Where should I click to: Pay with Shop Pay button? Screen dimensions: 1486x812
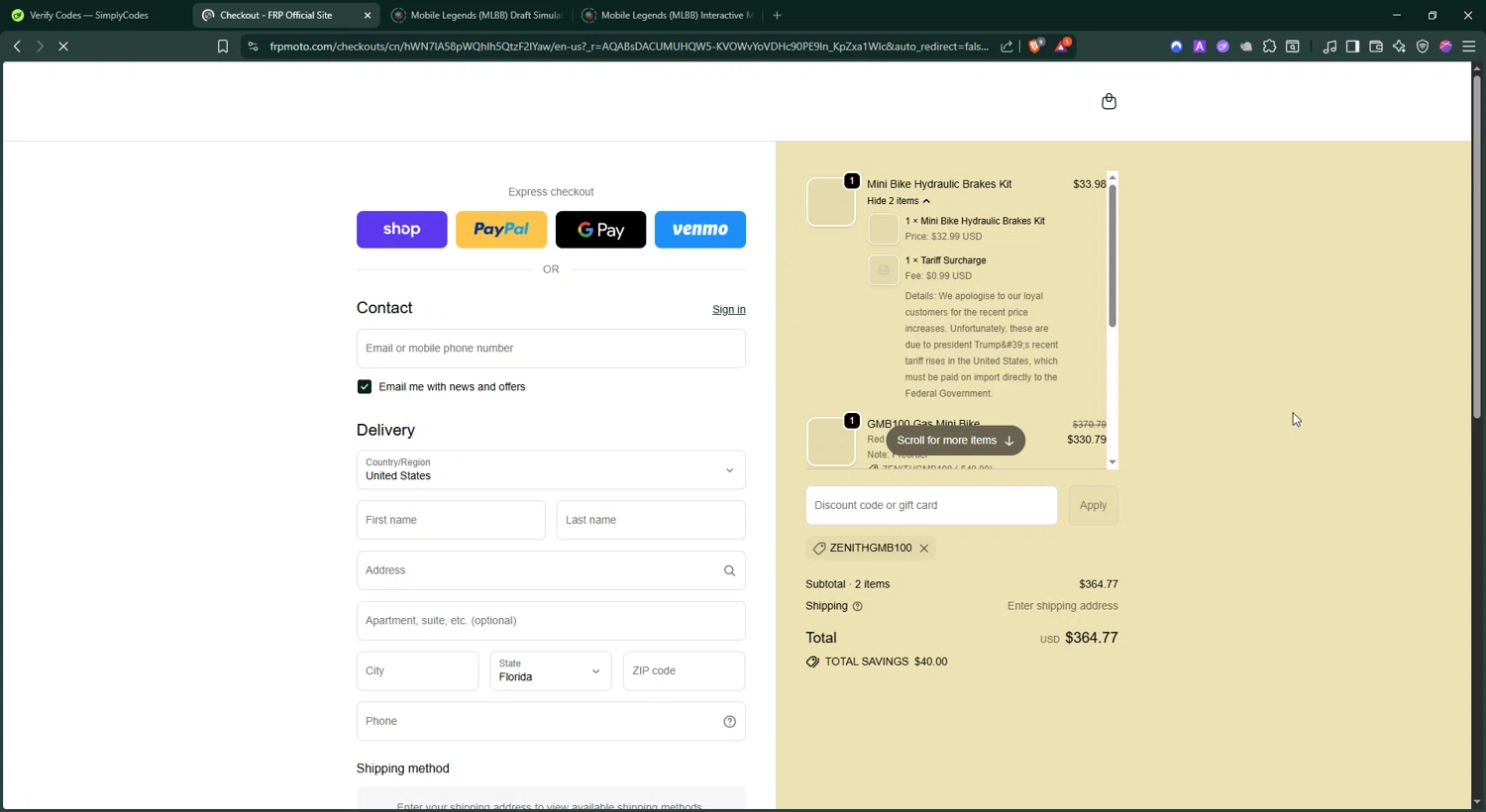(402, 230)
